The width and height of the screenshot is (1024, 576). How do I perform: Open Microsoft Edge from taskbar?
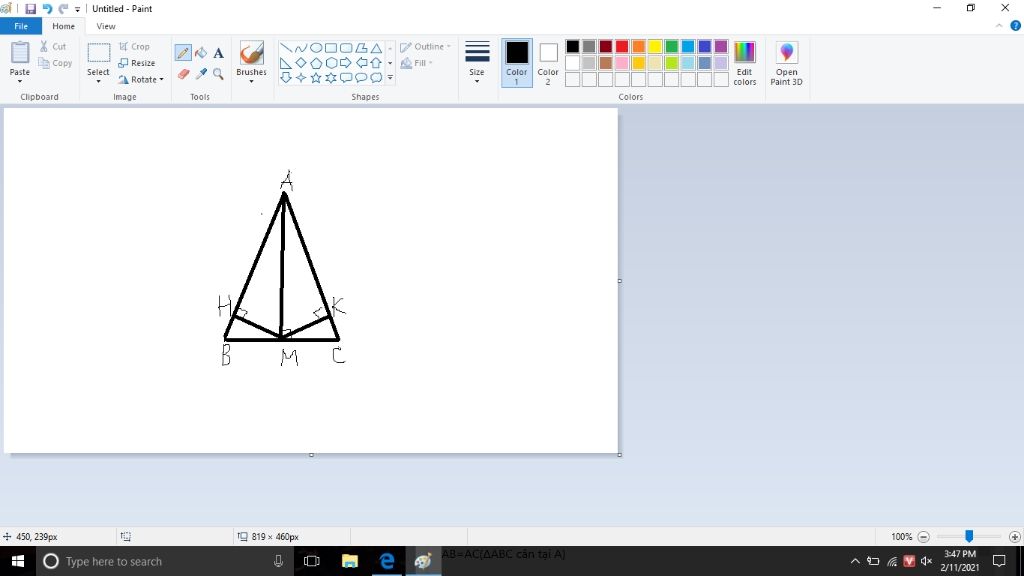click(387, 561)
